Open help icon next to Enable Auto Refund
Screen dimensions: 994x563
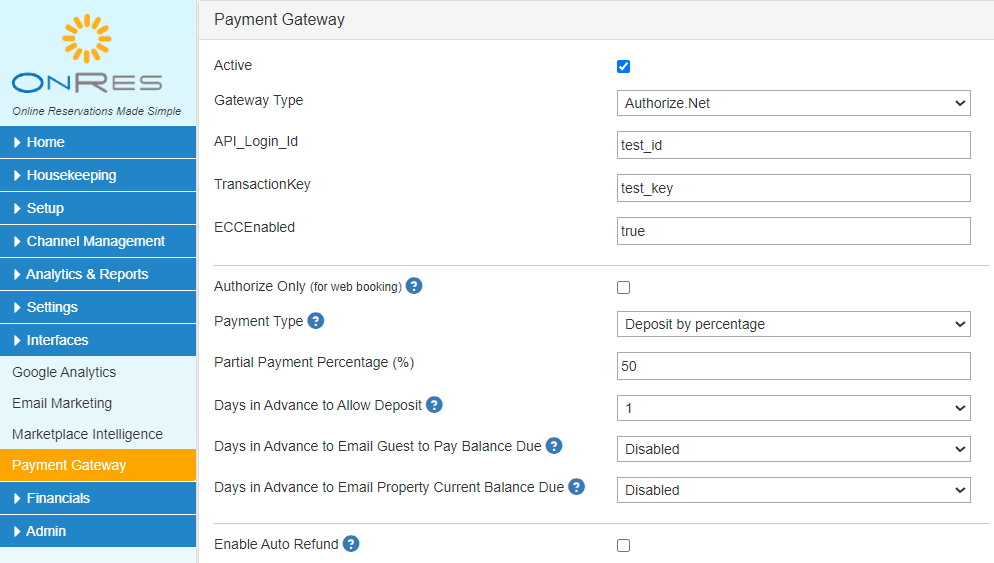tap(351, 543)
